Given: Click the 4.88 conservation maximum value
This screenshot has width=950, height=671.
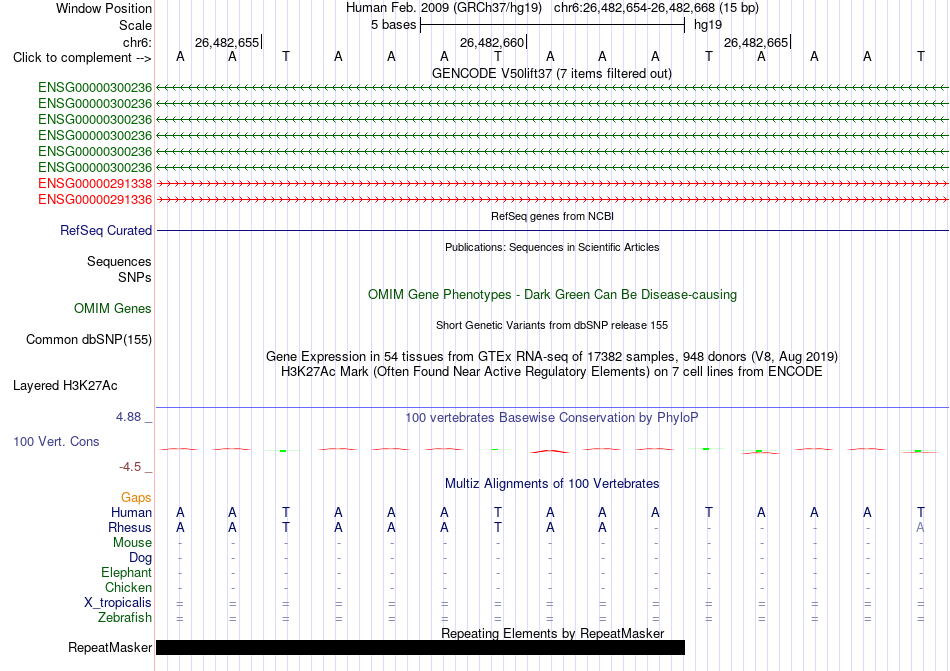Looking at the screenshot, I should (x=128, y=417).
